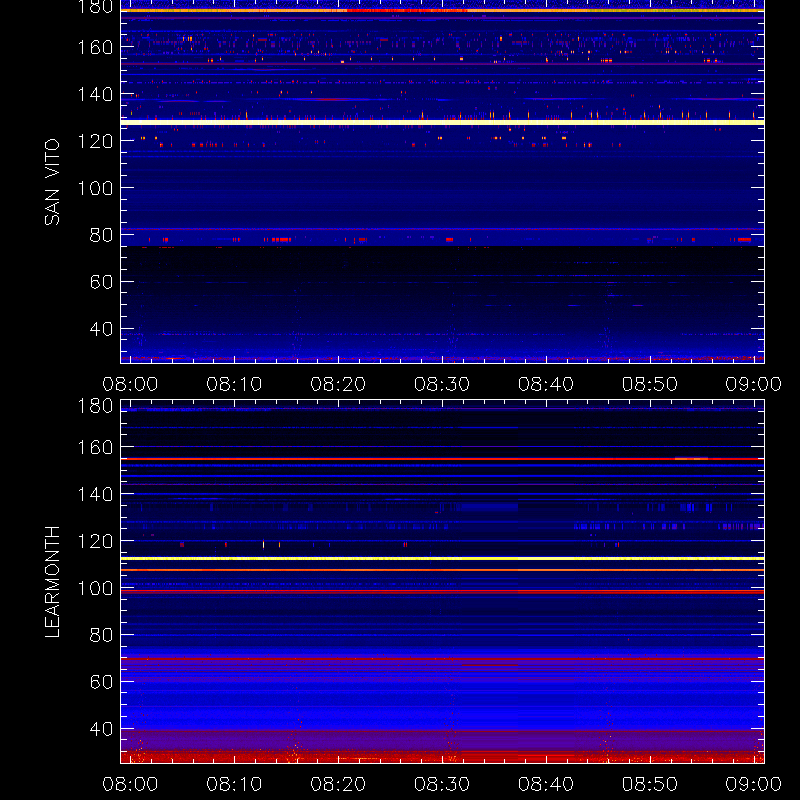This screenshot has height=800, width=800.
Task: Click 08:30 time label under LEARMONTH plot
Action: click(x=442, y=784)
